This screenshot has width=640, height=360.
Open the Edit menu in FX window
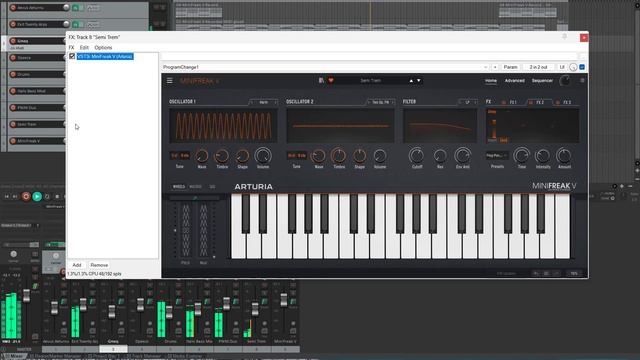(84, 47)
